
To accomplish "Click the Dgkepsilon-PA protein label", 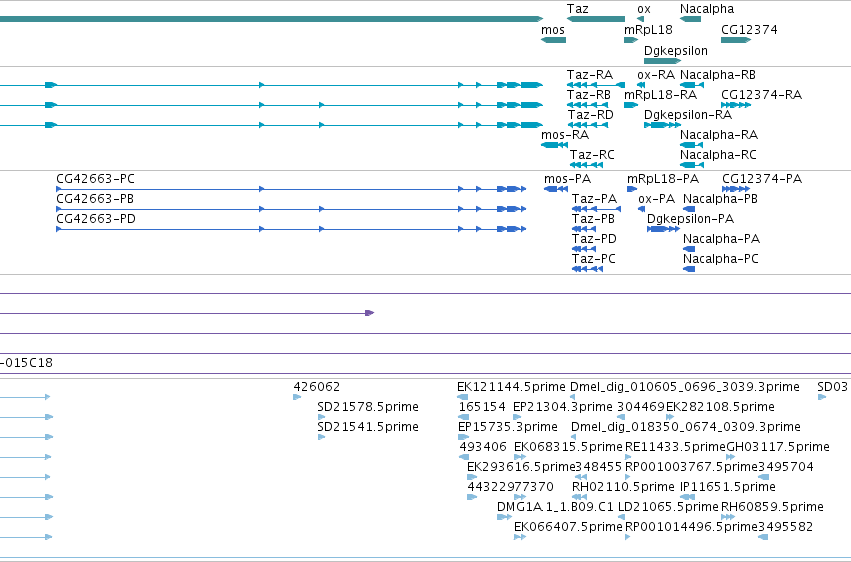I will click(x=690, y=219).
